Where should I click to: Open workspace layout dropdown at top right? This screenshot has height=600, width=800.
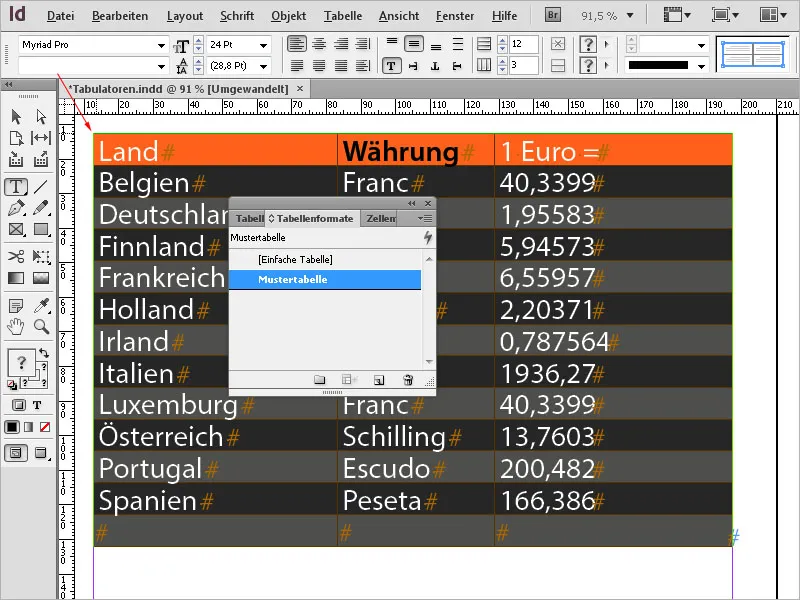coord(773,15)
